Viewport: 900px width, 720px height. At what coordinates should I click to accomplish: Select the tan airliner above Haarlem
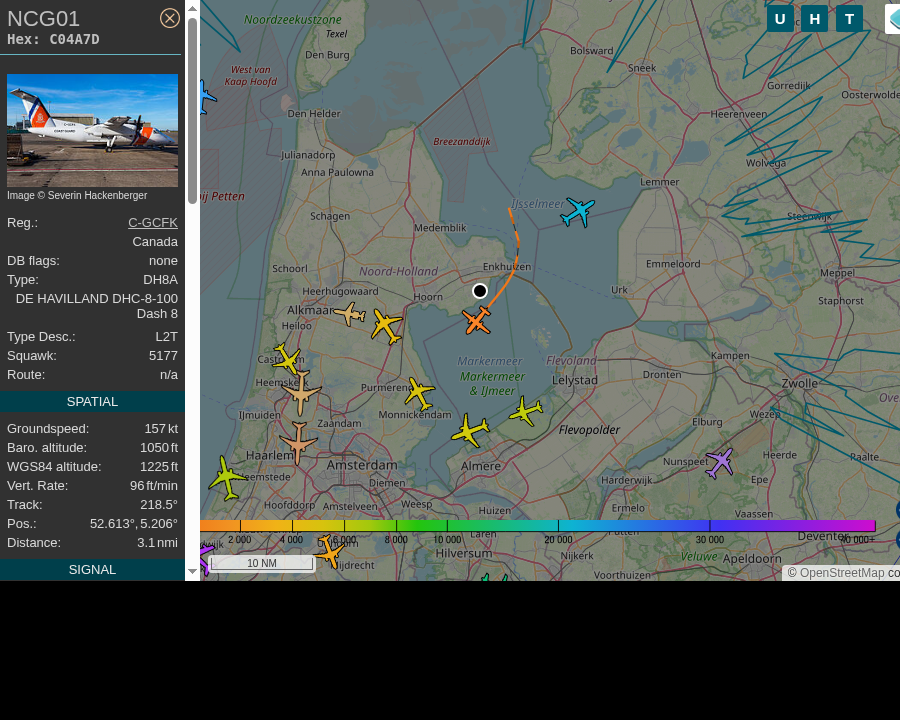tap(298, 442)
